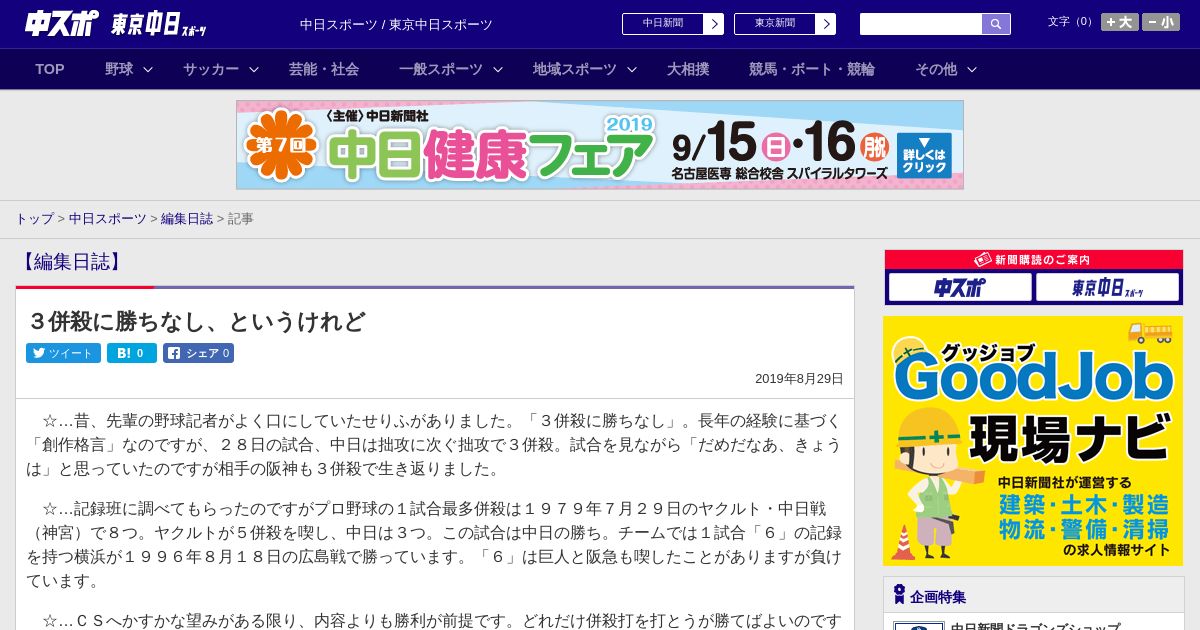This screenshot has width=1200, height=630.
Task: Share article via Twitter ツイート button
Action: [63, 353]
